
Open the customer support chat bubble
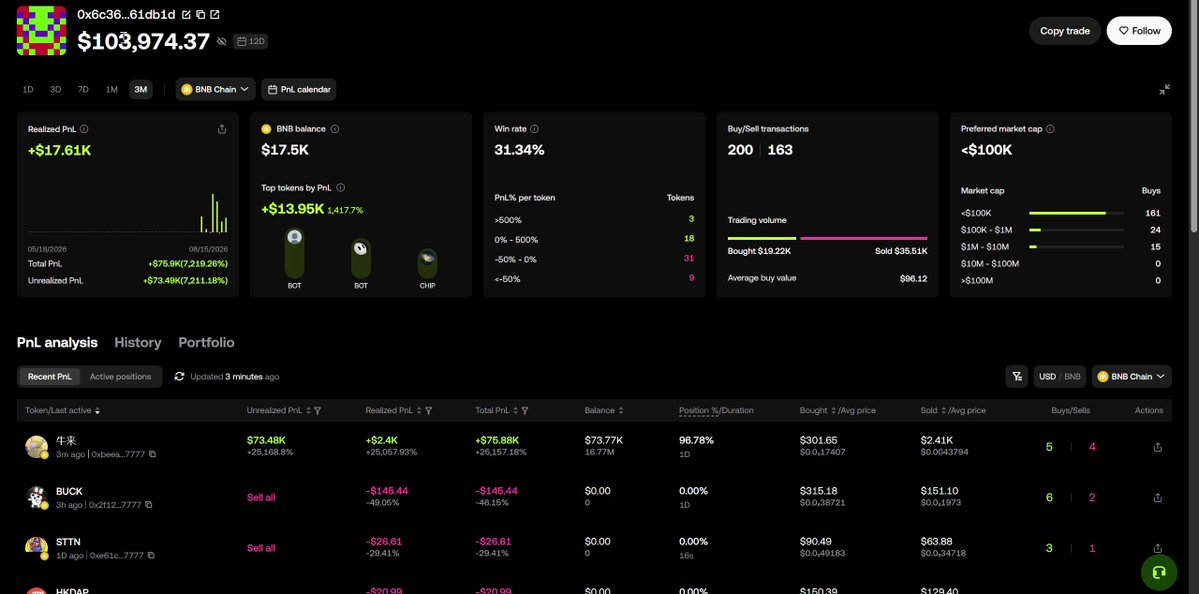[x=1158, y=572]
